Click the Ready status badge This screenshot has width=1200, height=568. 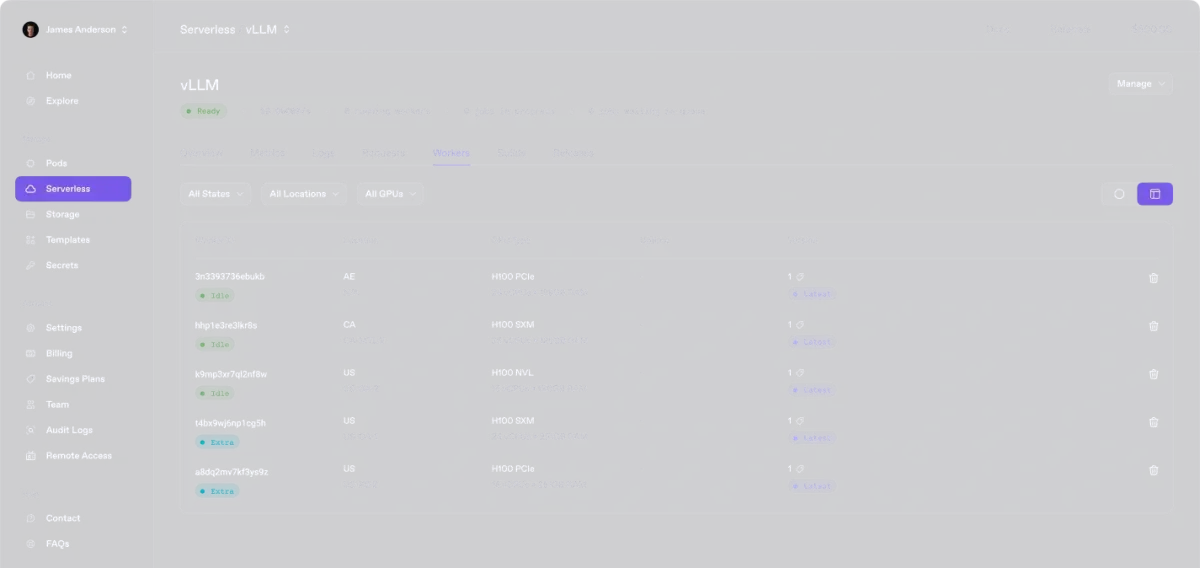point(204,111)
